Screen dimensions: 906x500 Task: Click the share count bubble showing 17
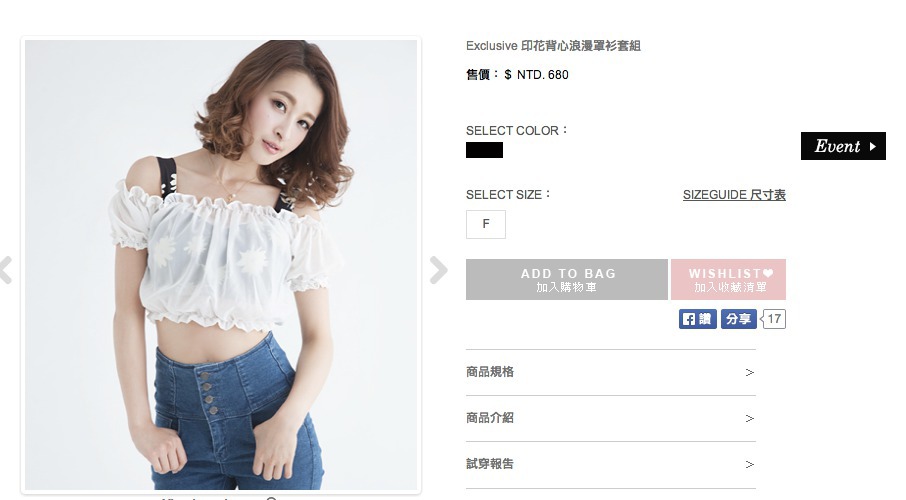pyautogui.click(x=775, y=319)
